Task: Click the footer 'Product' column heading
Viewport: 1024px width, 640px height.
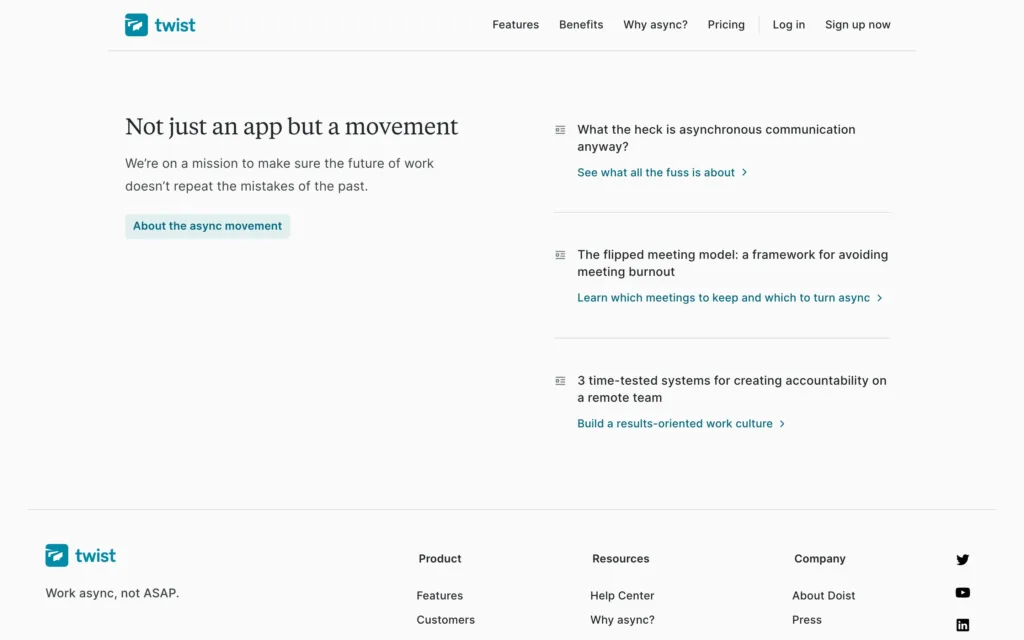Action: coord(440,559)
